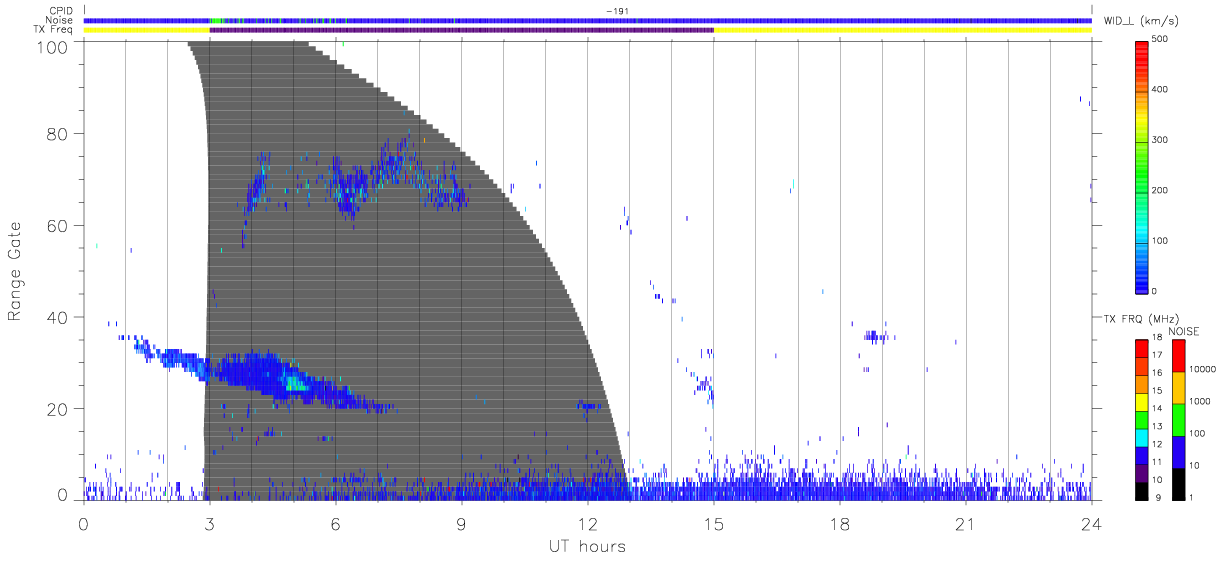Click the 1000 noise scale label
The image size is (1228, 567).
point(1199,401)
